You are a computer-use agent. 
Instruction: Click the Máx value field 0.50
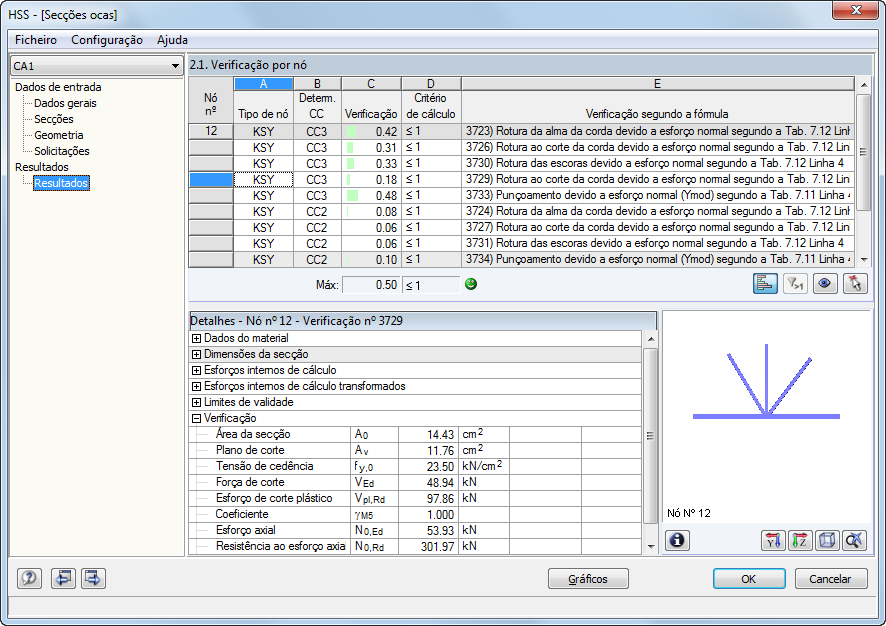coord(371,285)
